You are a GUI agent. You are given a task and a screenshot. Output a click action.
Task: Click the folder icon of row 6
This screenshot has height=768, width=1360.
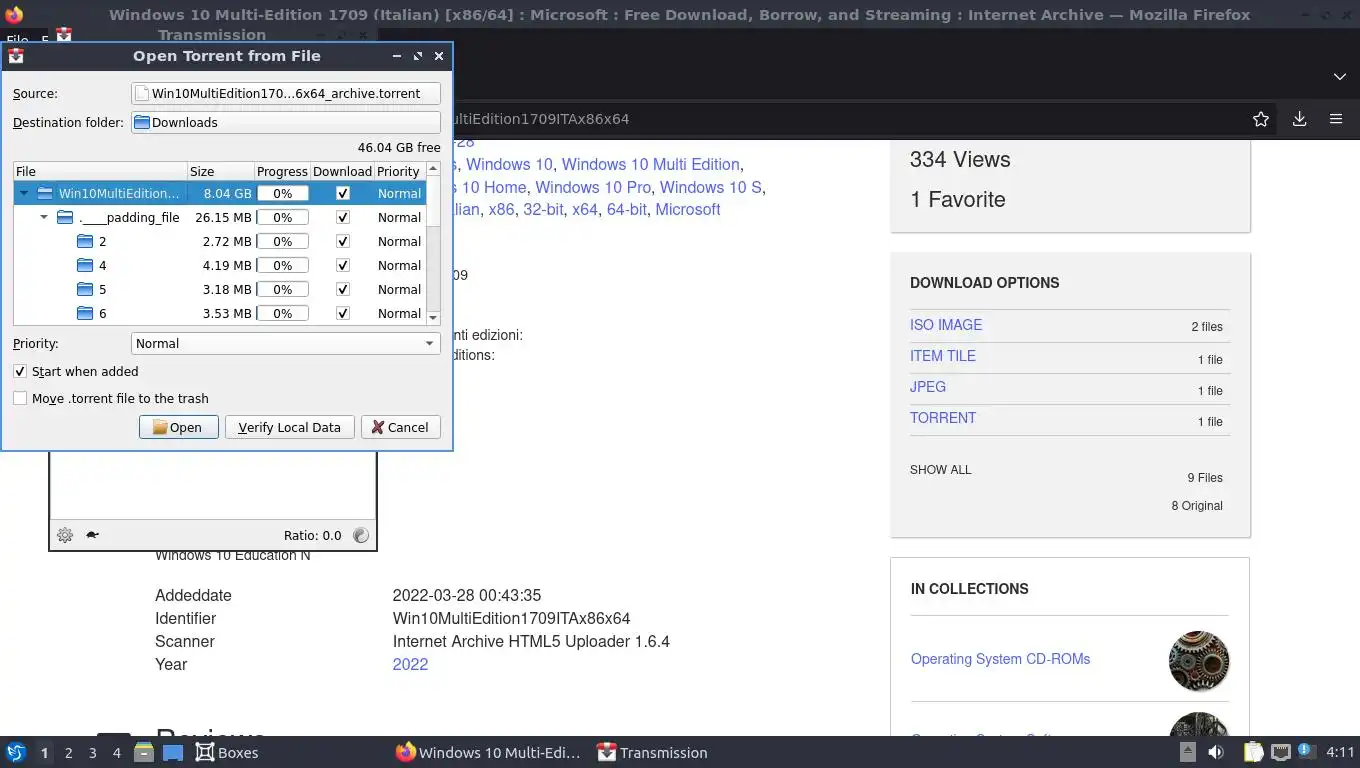coord(85,313)
